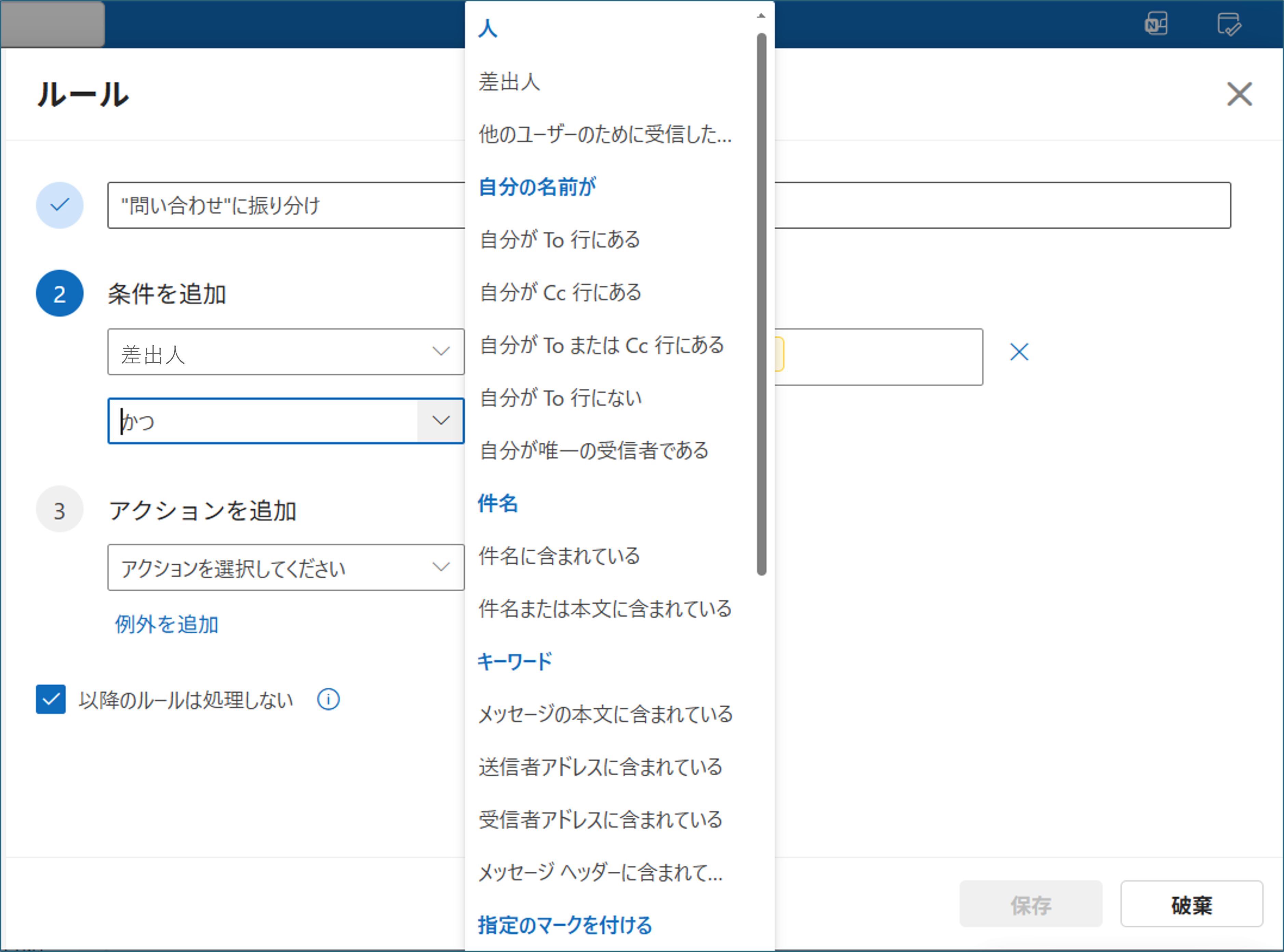The height and width of the screenshot is (952, 1284).
Task: Close the ルール dialog with the X
Action: [1239, 94]
